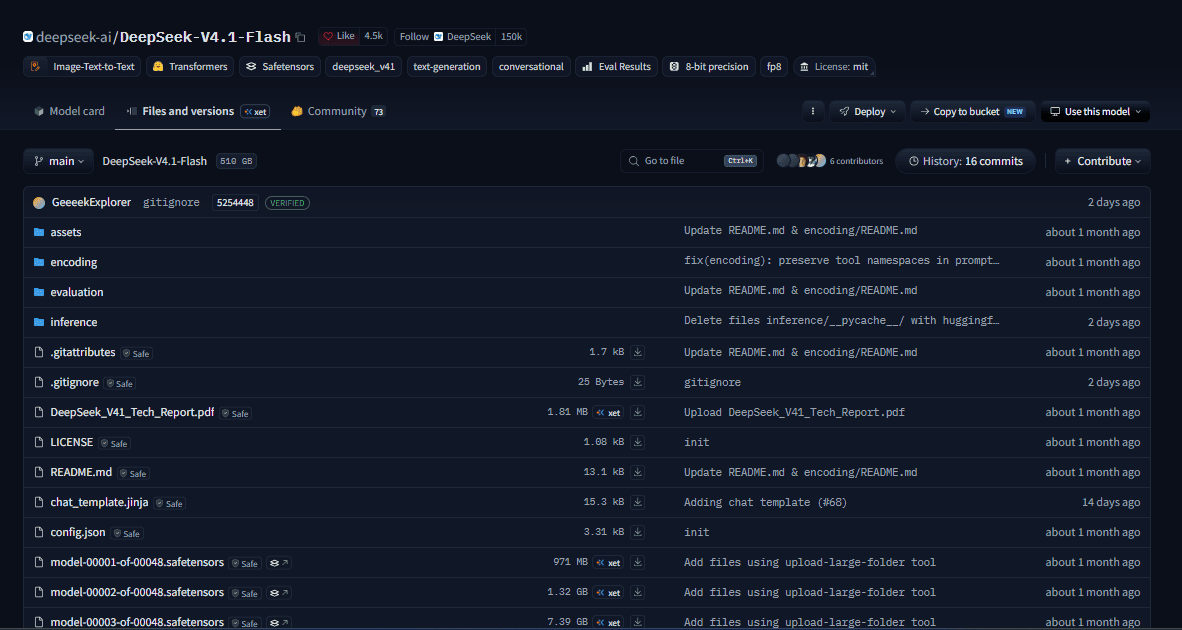Download DeepSeek_V41_Tech_Report.pdf via download icon
The width and height of the screenshot is (1182, 630).
[638, 412]
